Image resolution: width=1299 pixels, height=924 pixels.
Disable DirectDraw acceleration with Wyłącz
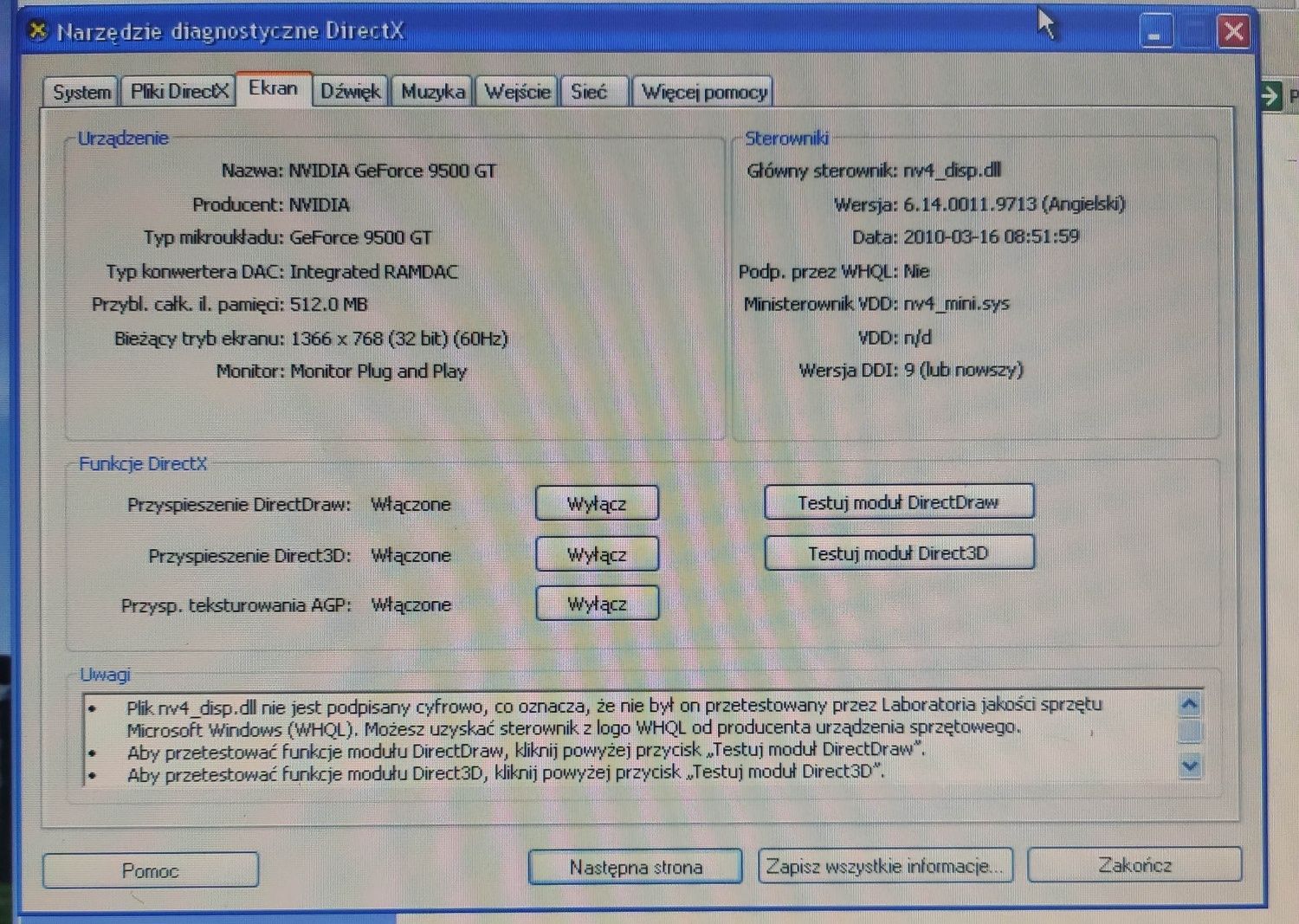[597, 503]
